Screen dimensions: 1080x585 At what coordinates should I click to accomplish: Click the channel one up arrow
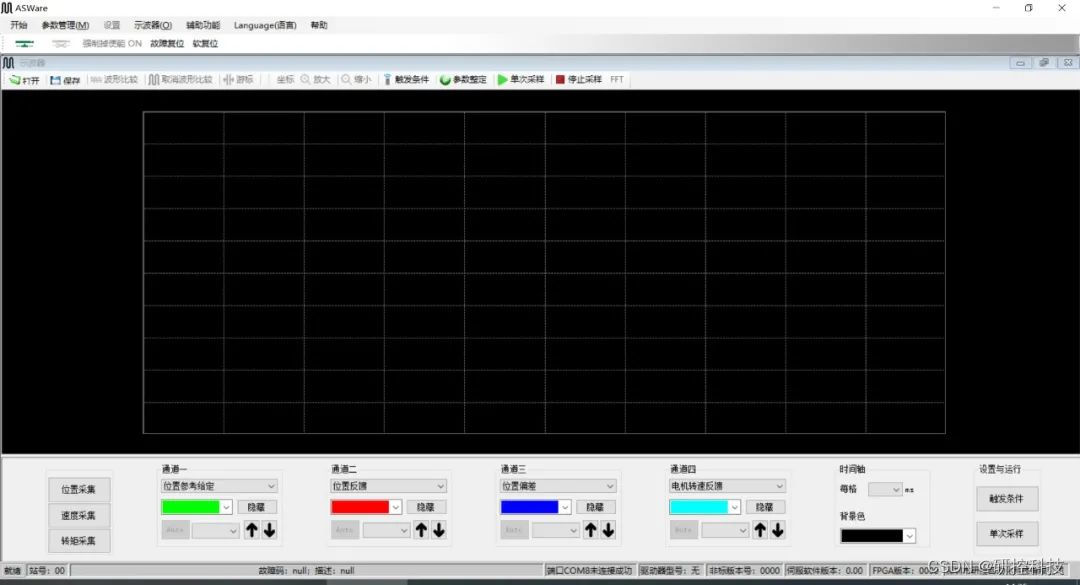(x=252, y=530)
